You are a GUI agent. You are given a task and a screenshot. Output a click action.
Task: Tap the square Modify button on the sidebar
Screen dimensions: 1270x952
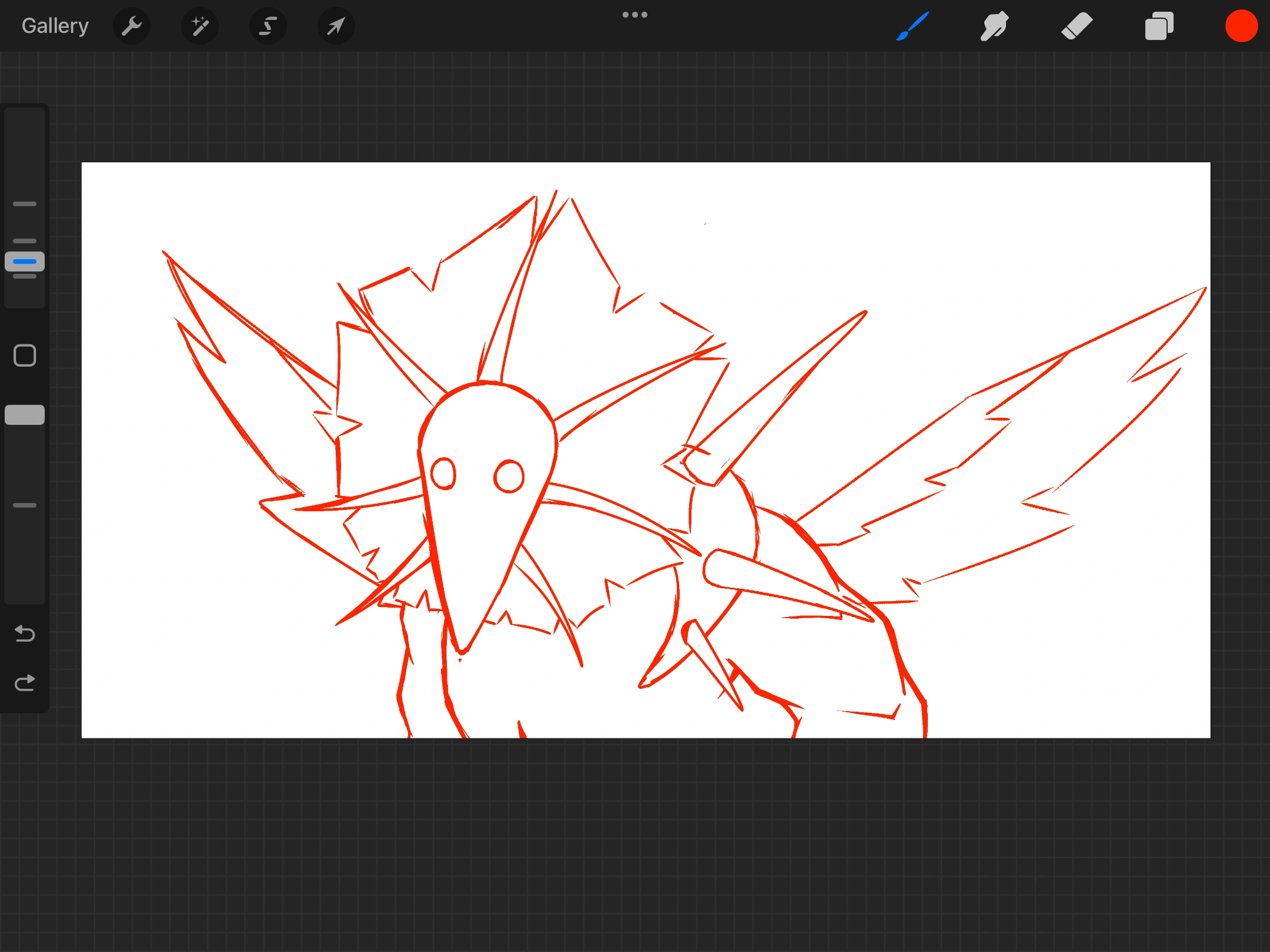(24, 356)
